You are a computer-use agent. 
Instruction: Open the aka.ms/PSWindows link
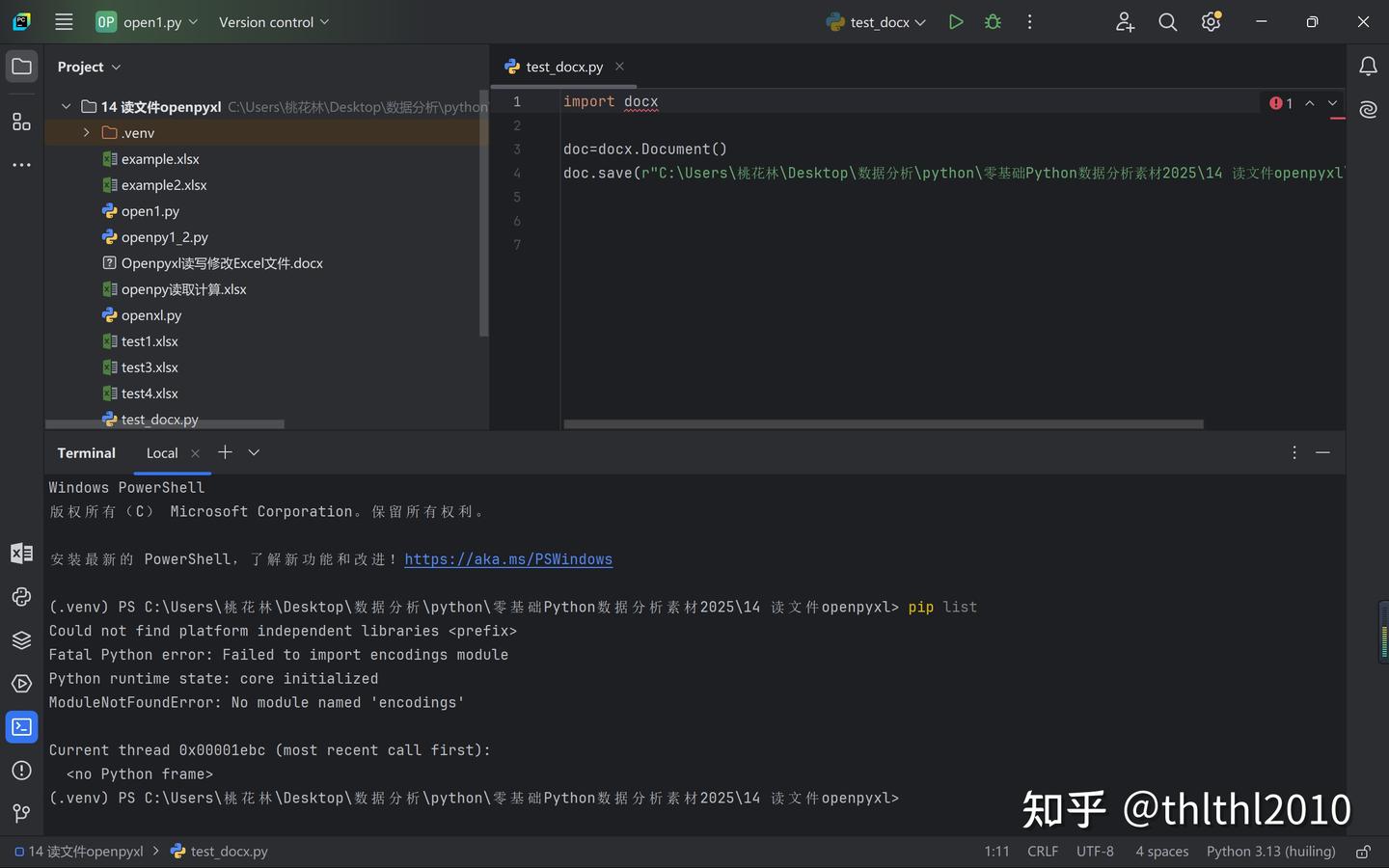(508, 559)
